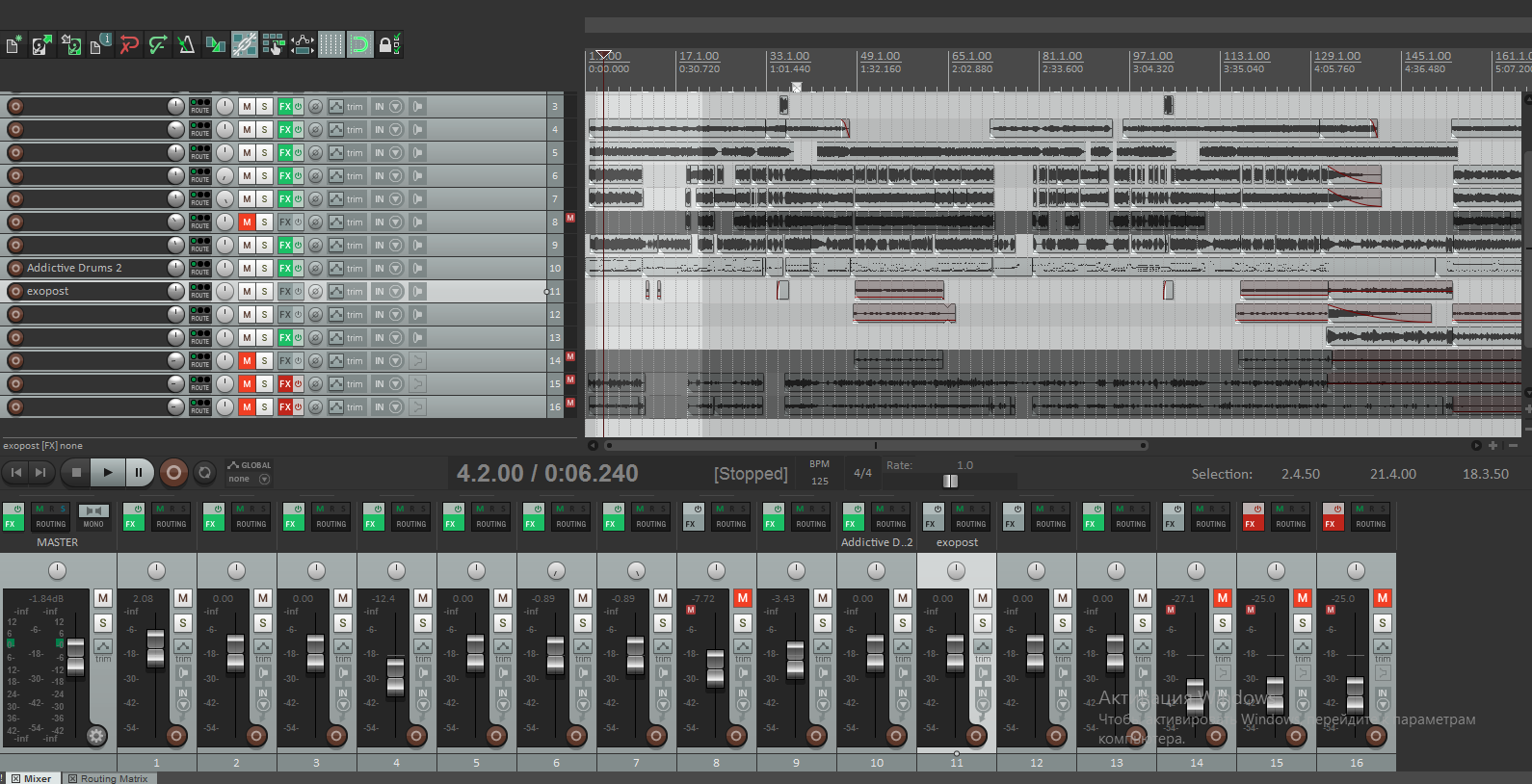Click the red undo arrow icon

tap(129, 44)
